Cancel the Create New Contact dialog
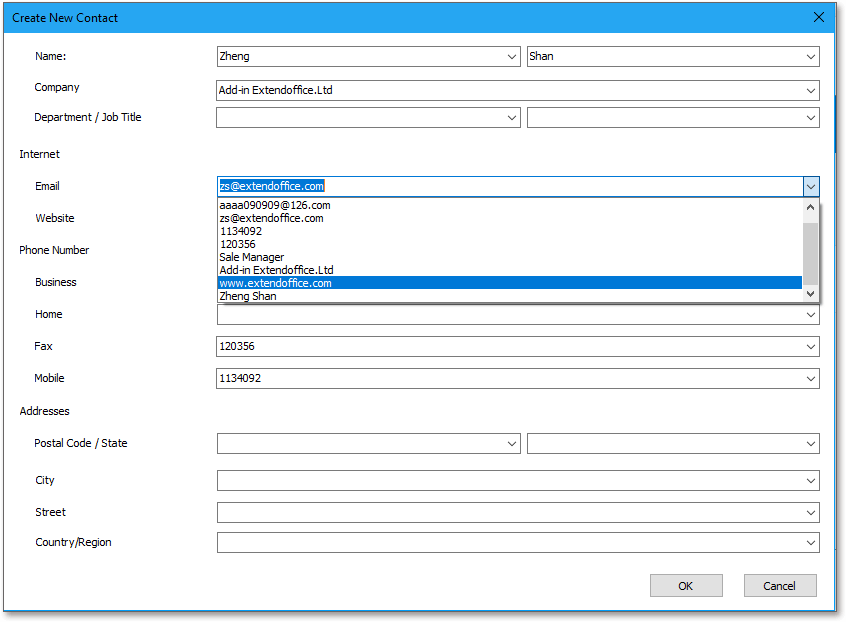 point(780,585)
